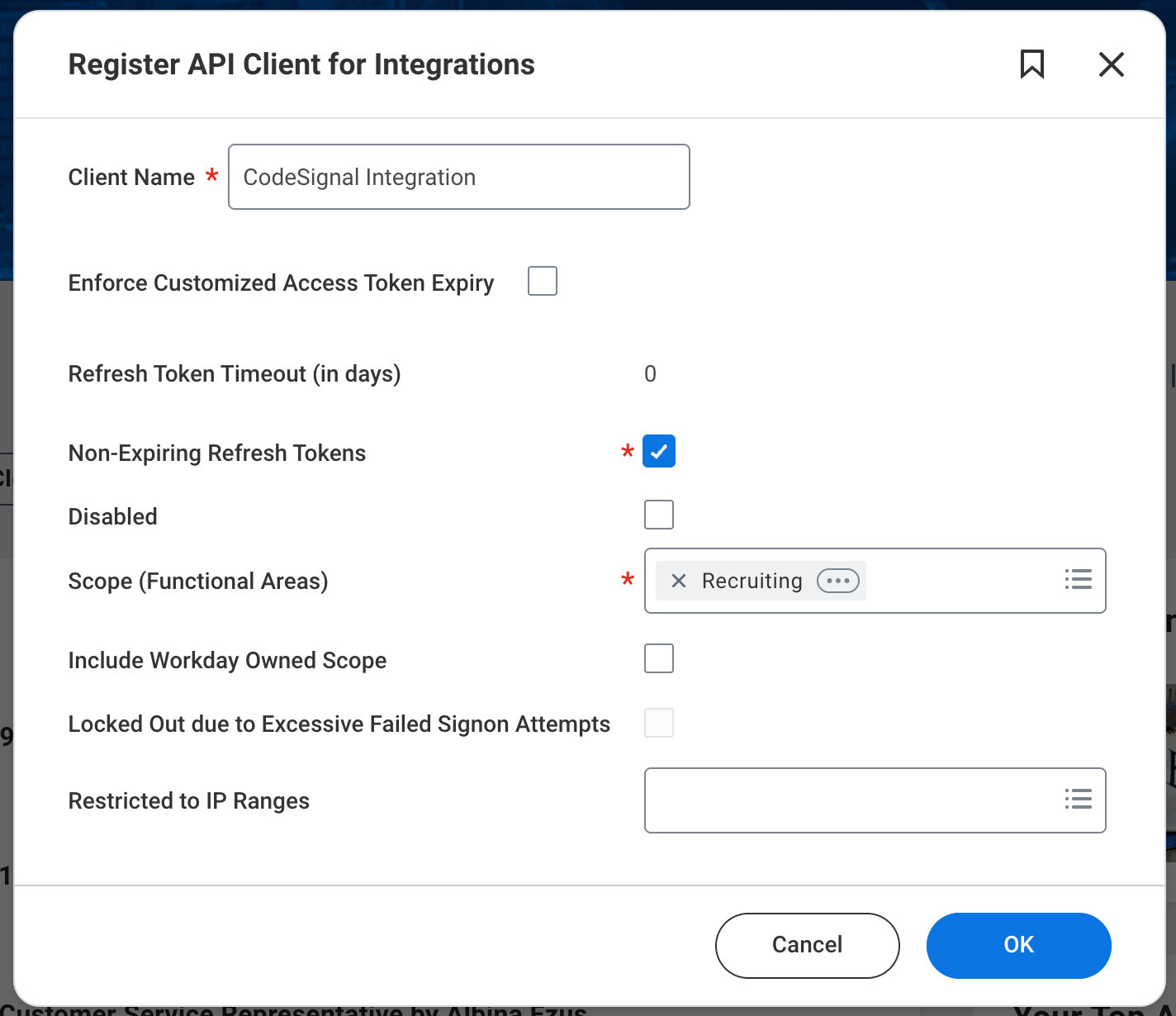Viewport: 1176px width, 1016px height.
Task: Cancel the API client registration
Action: click(806, 945)
